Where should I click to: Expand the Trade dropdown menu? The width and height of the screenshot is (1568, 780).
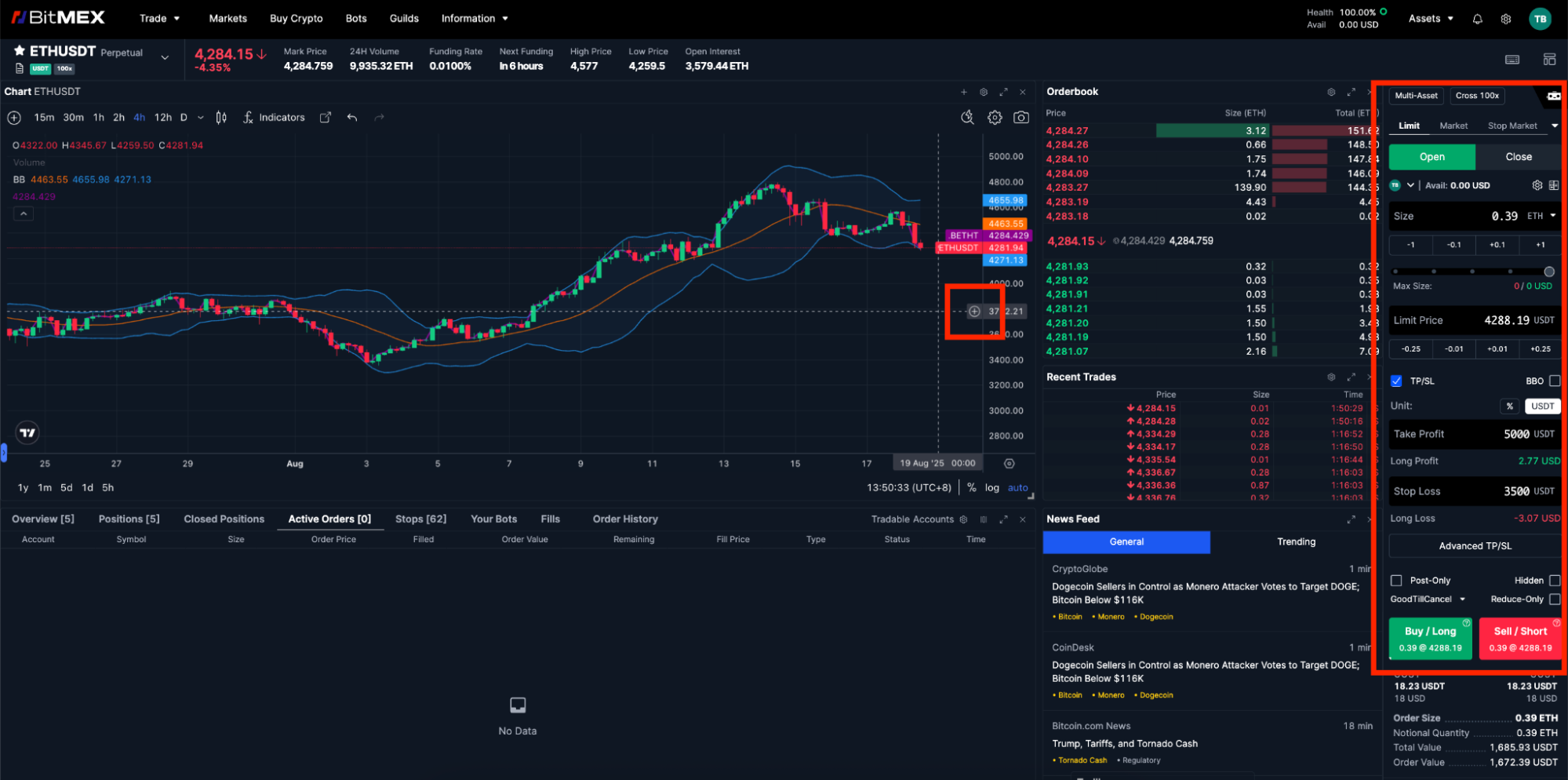159,19
